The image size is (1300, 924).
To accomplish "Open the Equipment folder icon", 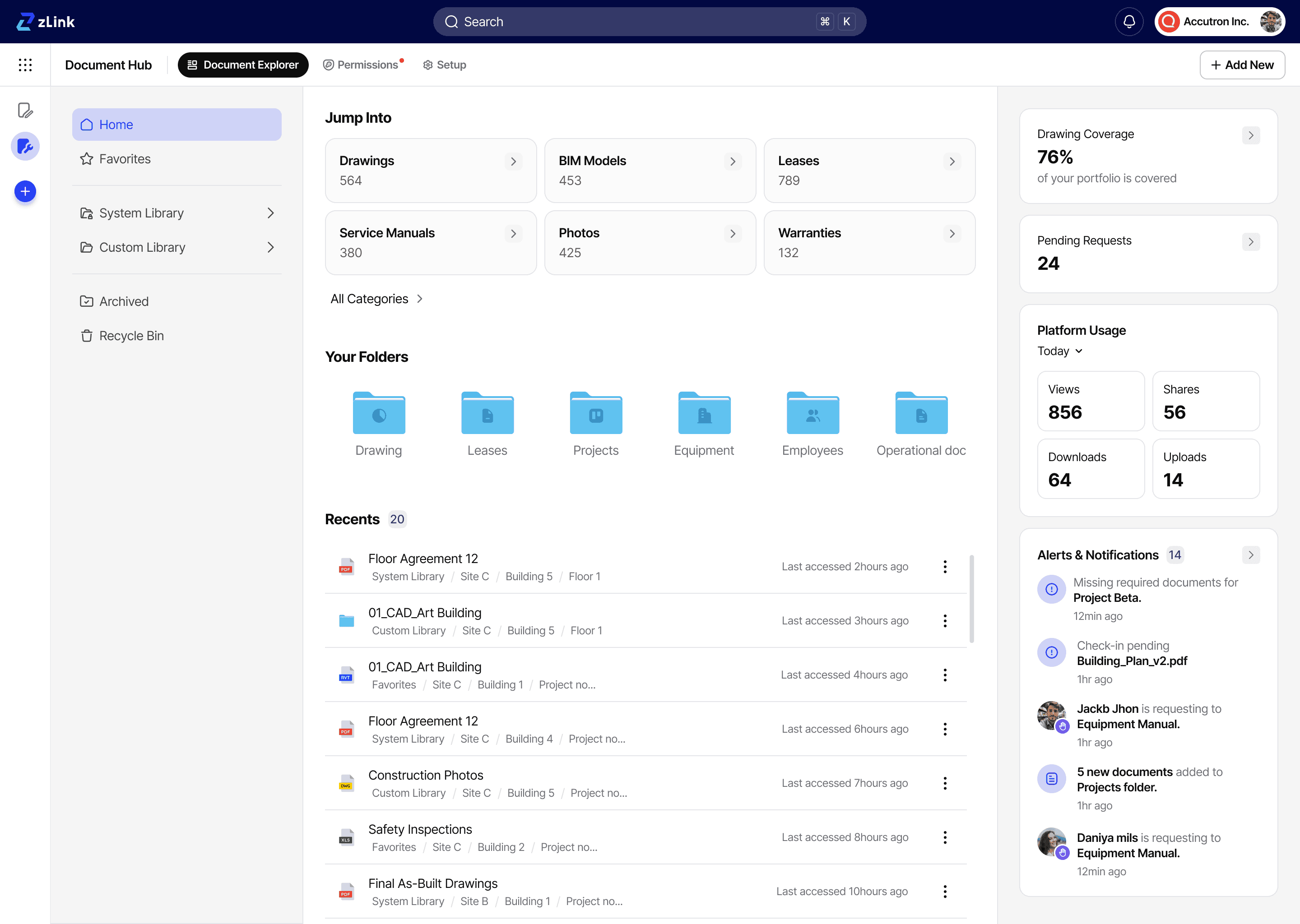I will point(704,414).
